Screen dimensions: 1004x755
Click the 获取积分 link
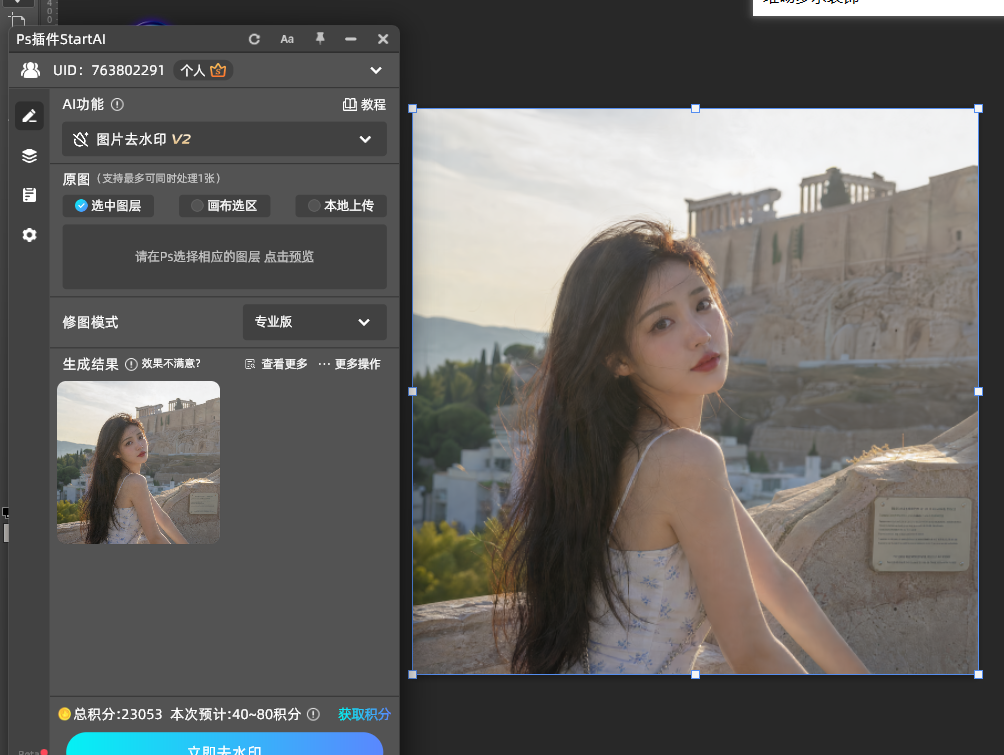(364, 714)
